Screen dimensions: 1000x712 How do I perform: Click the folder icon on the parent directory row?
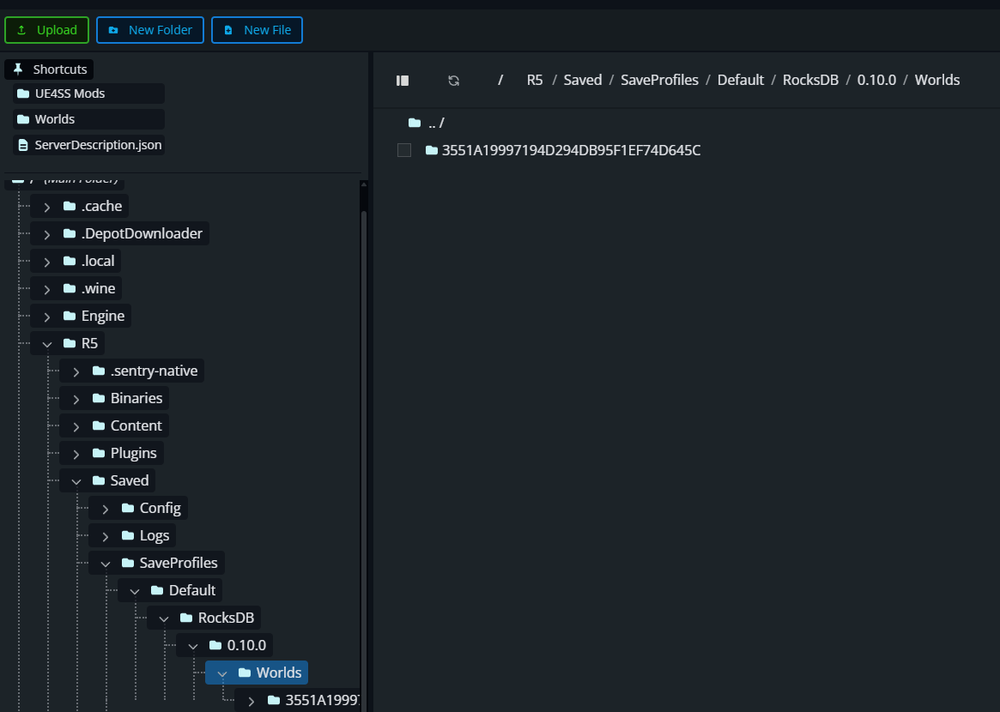pos(416,122)
